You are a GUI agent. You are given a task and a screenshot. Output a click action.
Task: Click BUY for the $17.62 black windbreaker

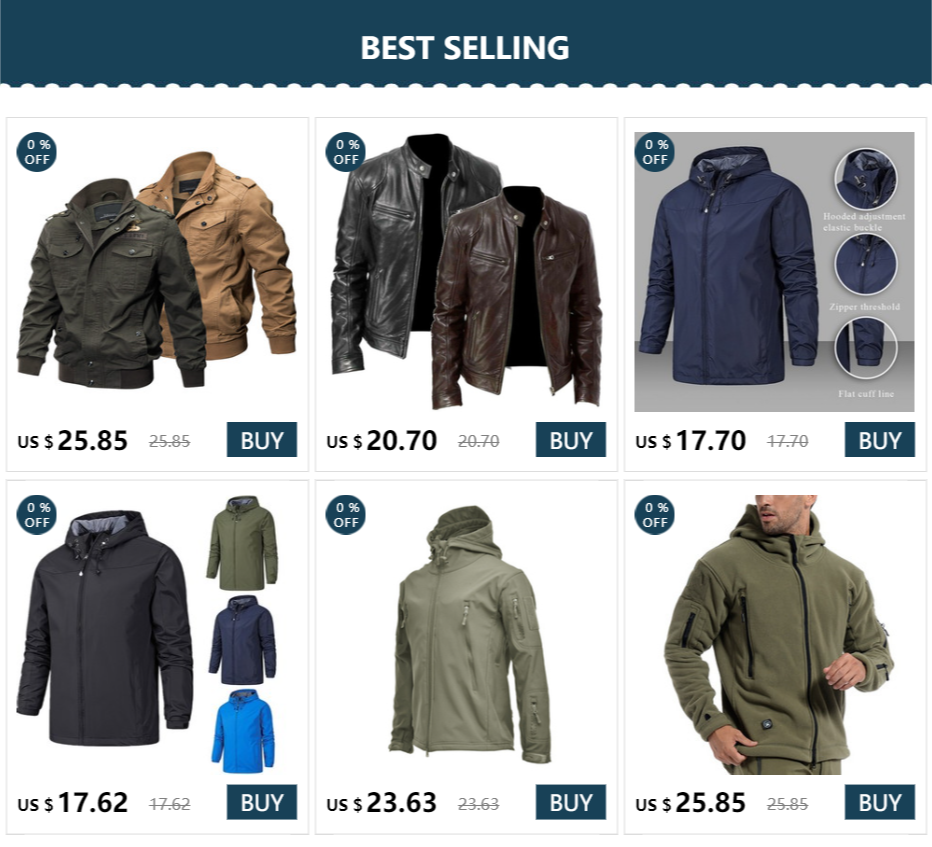click(262, 802)
